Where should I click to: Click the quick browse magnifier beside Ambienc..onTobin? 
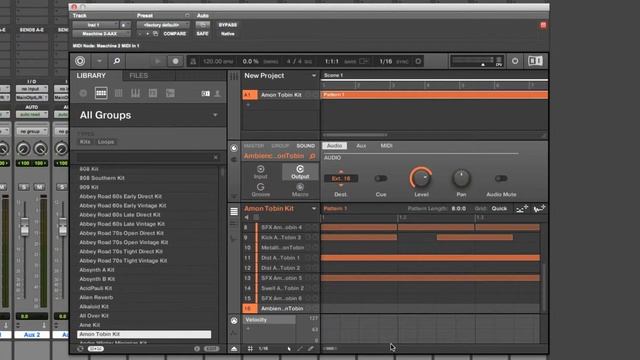[x=312, y=156]
